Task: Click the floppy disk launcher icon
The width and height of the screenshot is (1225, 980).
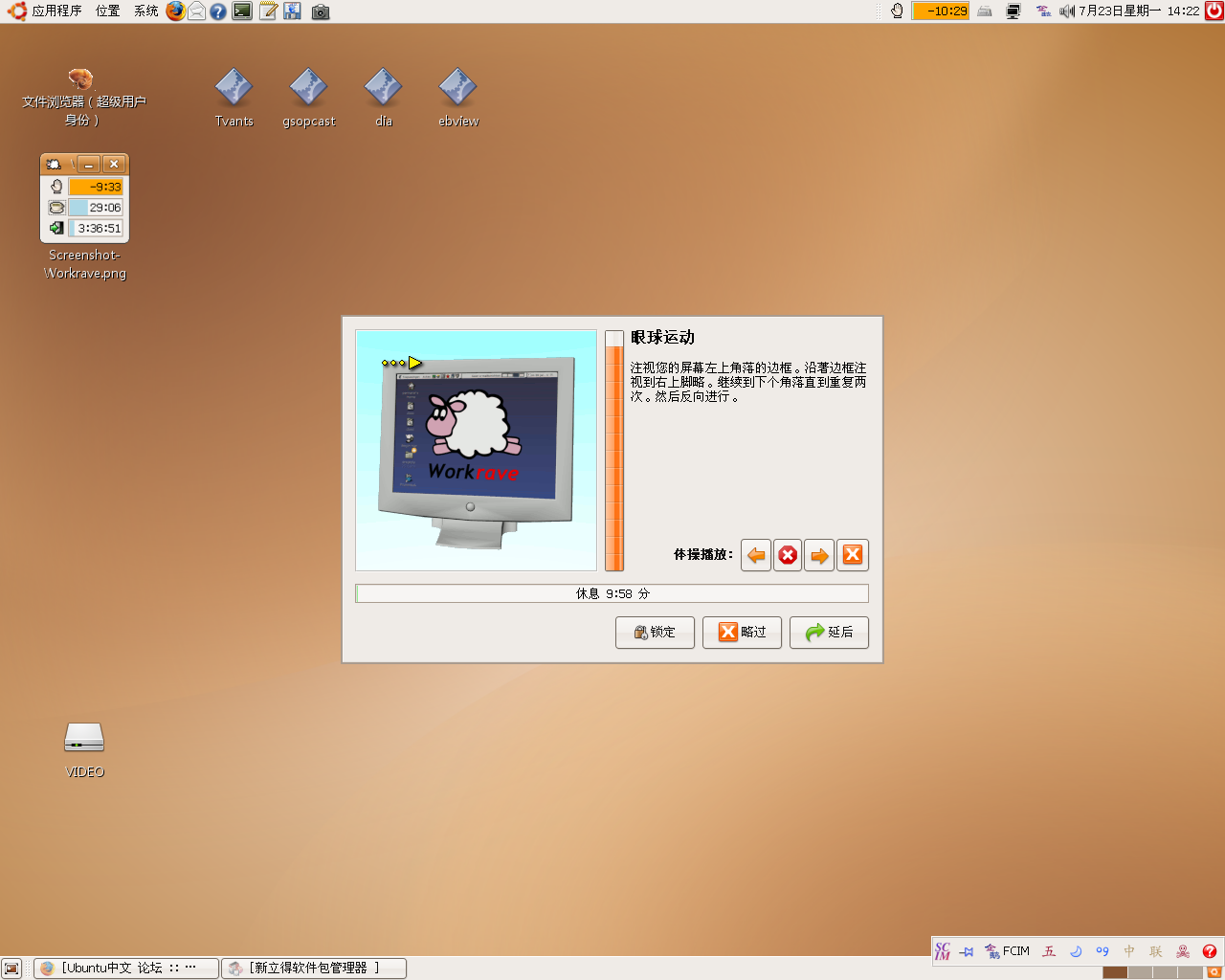Action: pos(293,11)
